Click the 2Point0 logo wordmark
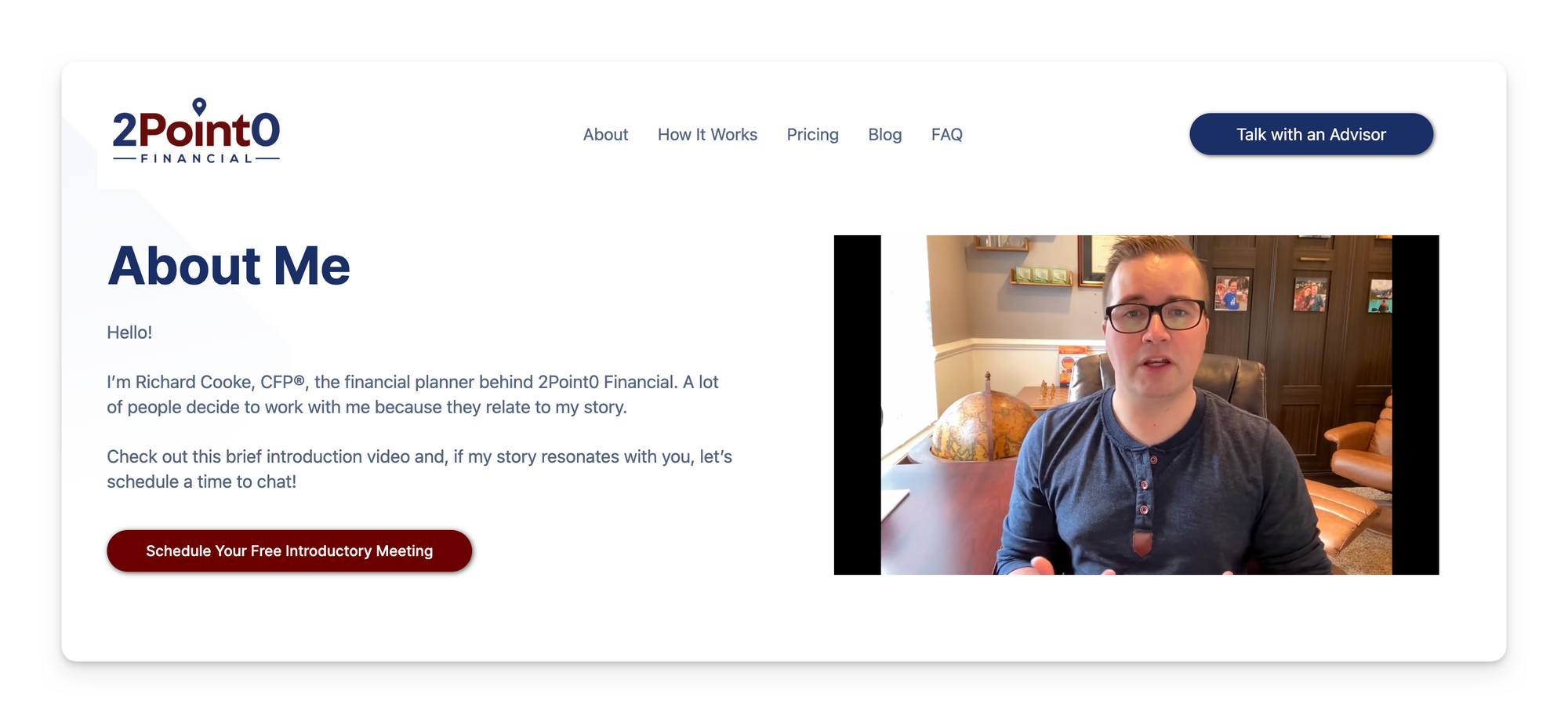1568x723 pixels. click(196, 130)
